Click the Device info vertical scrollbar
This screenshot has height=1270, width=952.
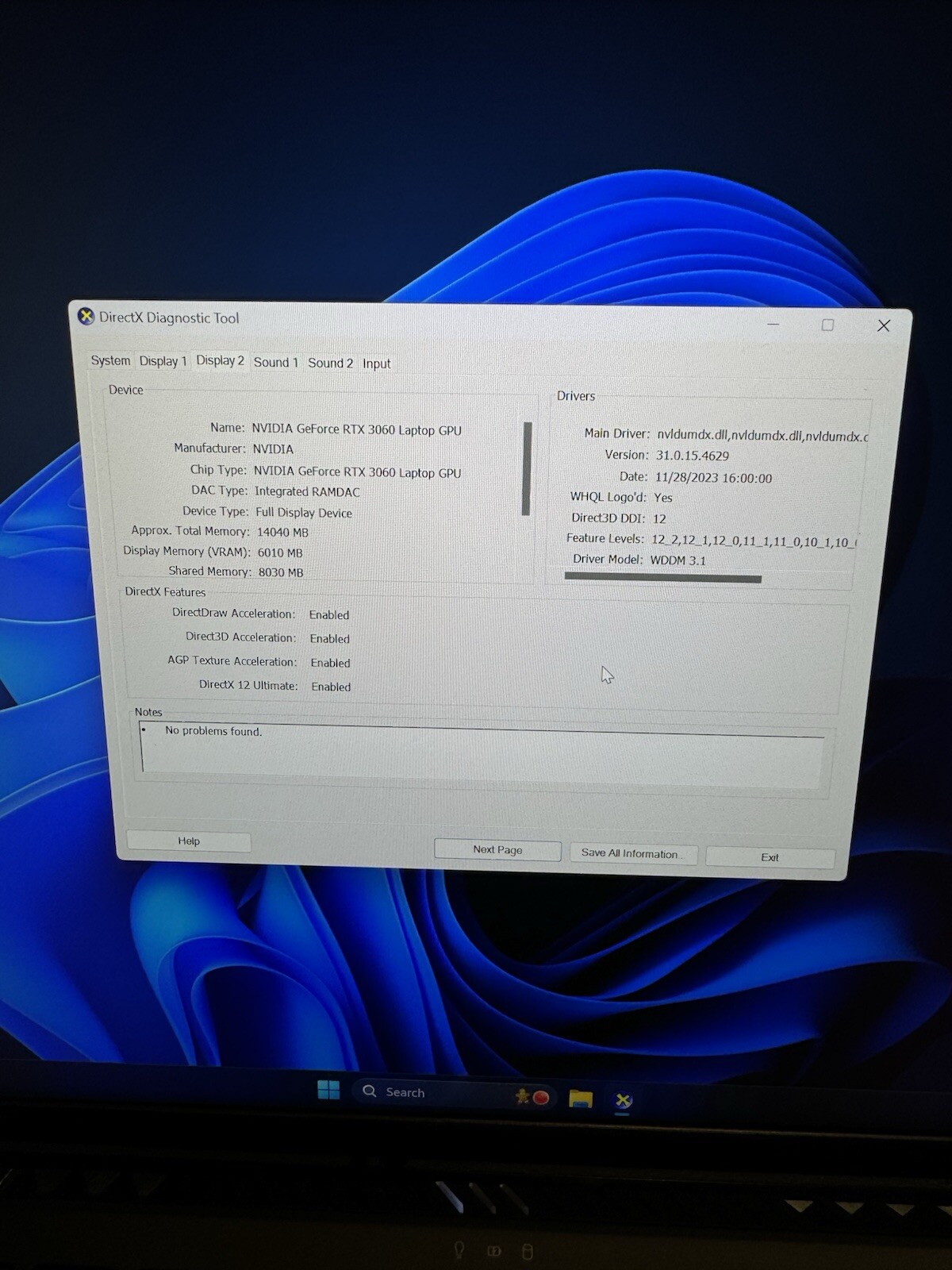pyautogui.click(x=527, y=468)
